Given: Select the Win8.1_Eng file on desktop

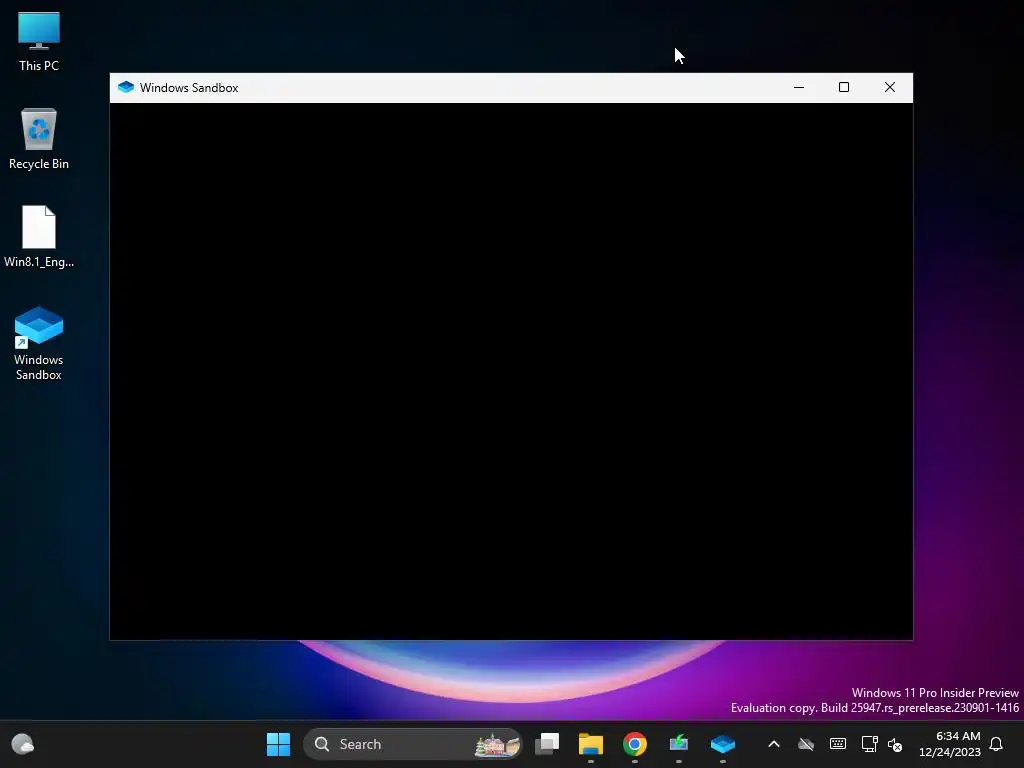Looking at the screenshot, I should [x=39, y=236].
